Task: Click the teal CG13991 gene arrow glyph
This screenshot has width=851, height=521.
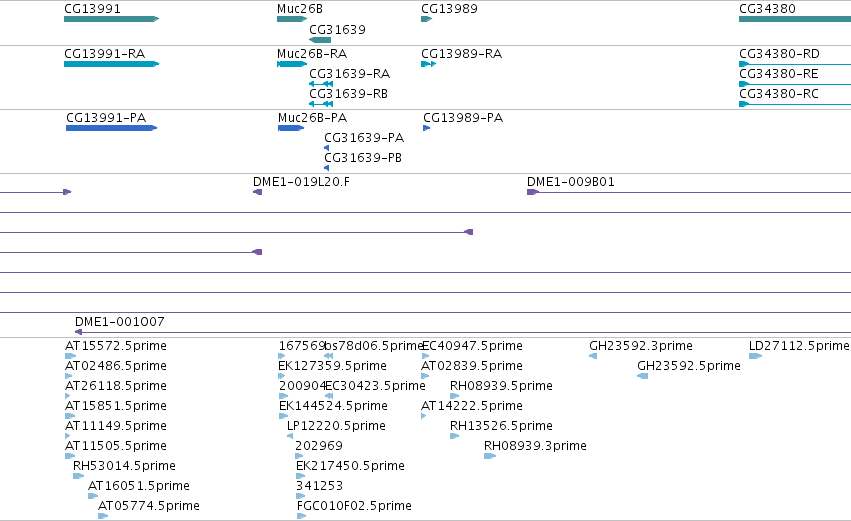Action: pyautogui.click(x=111, y=19)
